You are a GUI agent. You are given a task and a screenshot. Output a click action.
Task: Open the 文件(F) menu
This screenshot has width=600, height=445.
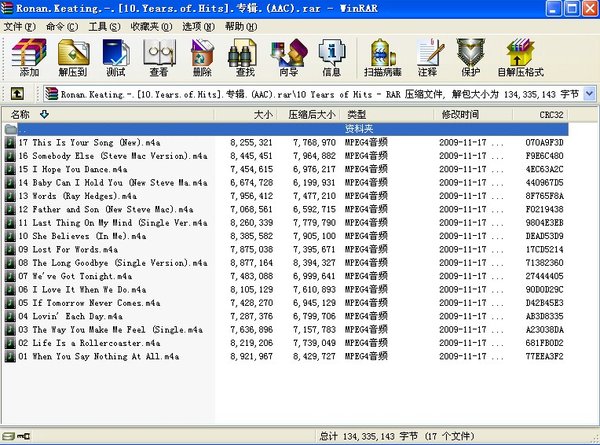[20, 26]
